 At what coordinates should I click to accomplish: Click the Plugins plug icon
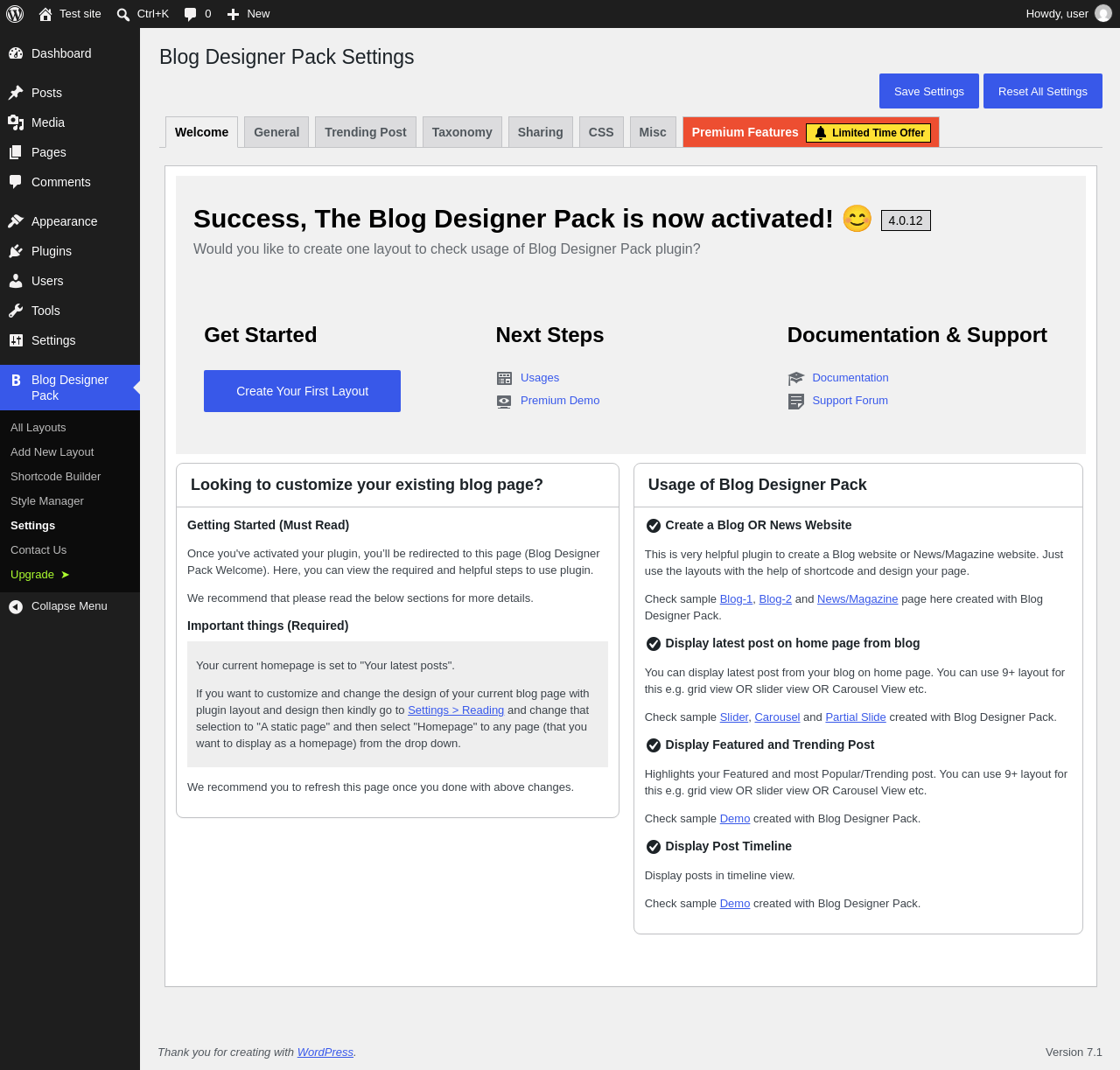[16, 251]
